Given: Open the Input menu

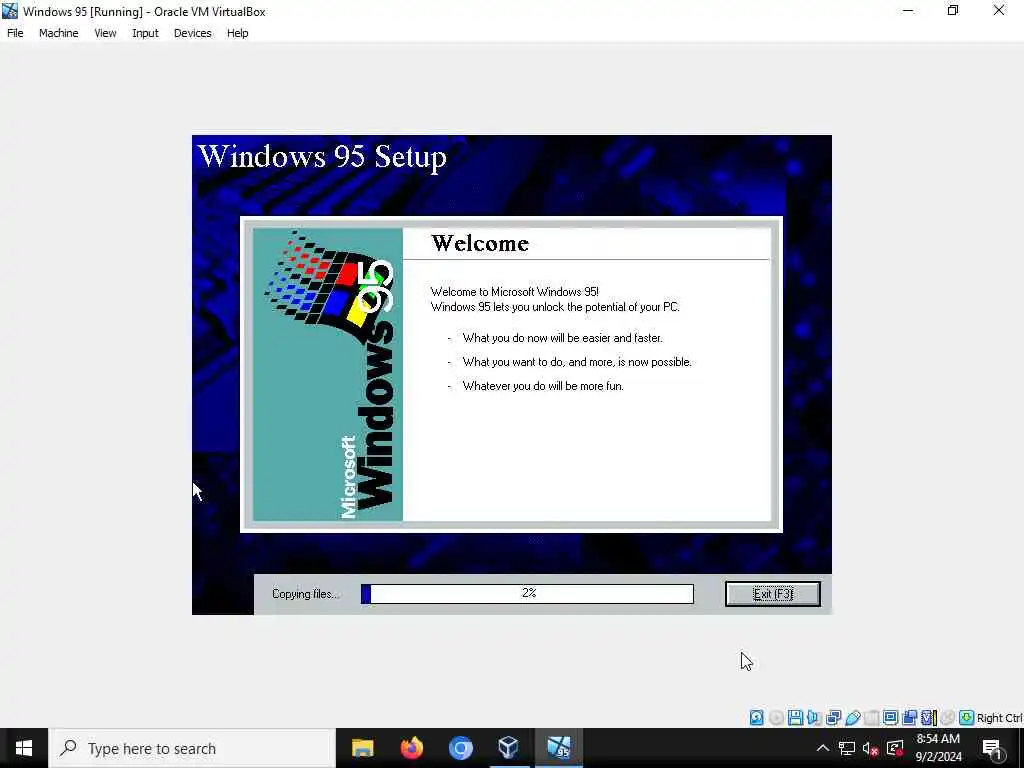Looking at the screenshot, I should 145,33.
